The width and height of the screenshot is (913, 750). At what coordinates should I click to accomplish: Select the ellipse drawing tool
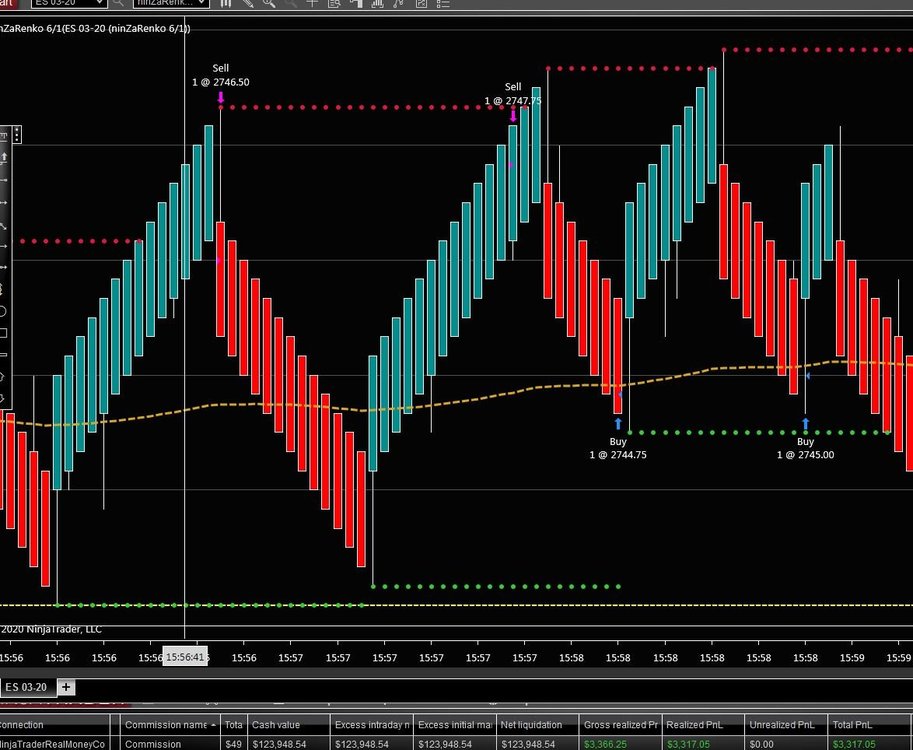pos(4,311)
